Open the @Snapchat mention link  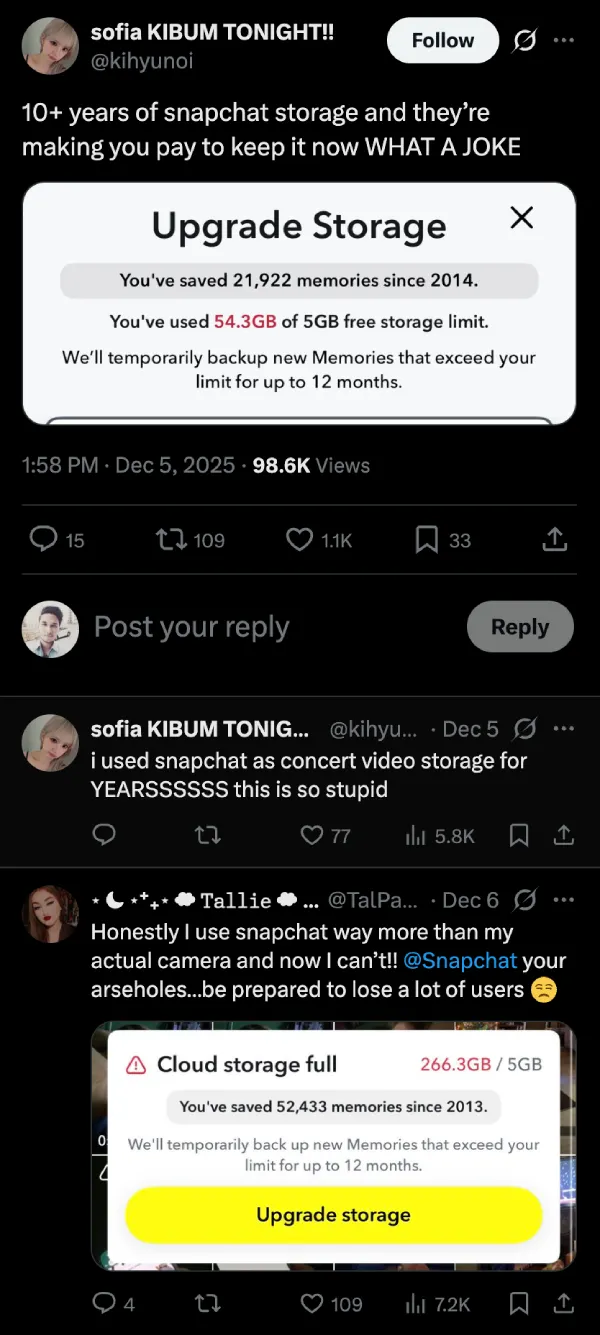pyautogui.click(x=492, y=958)
